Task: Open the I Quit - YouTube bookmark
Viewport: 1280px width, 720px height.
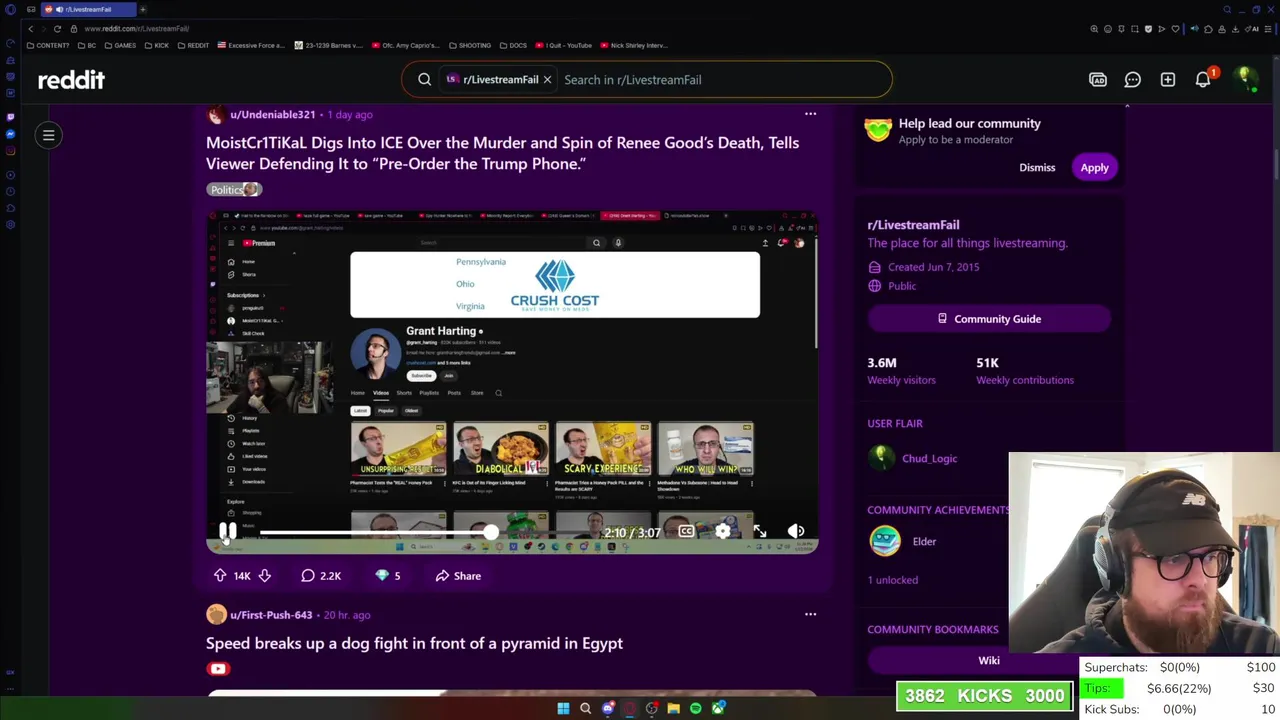Action: pos(564,45)
